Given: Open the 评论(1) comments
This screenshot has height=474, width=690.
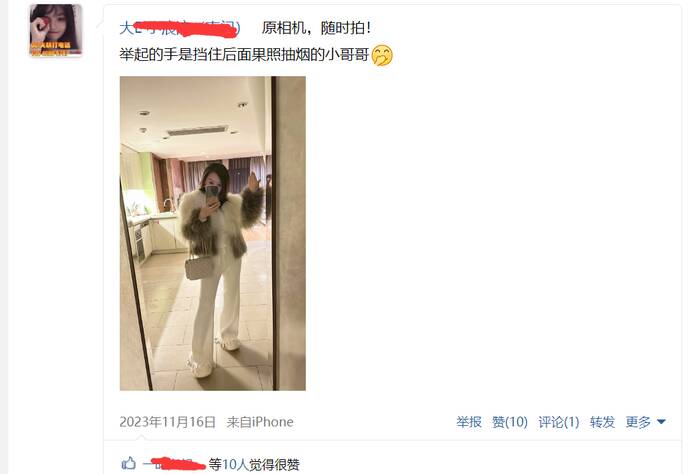Looking at the screenshot, I should [558, 422].
